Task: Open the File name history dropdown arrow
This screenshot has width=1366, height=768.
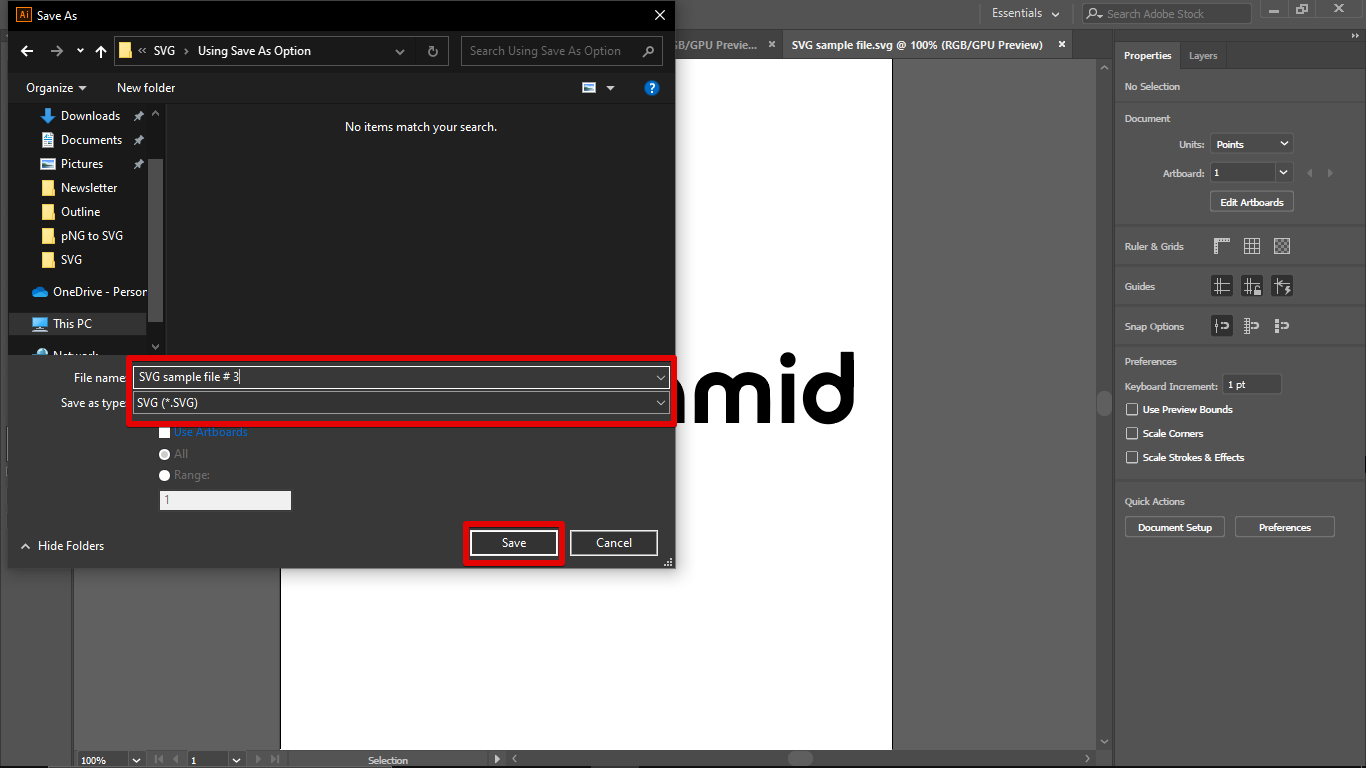Action: coord(661,377)
